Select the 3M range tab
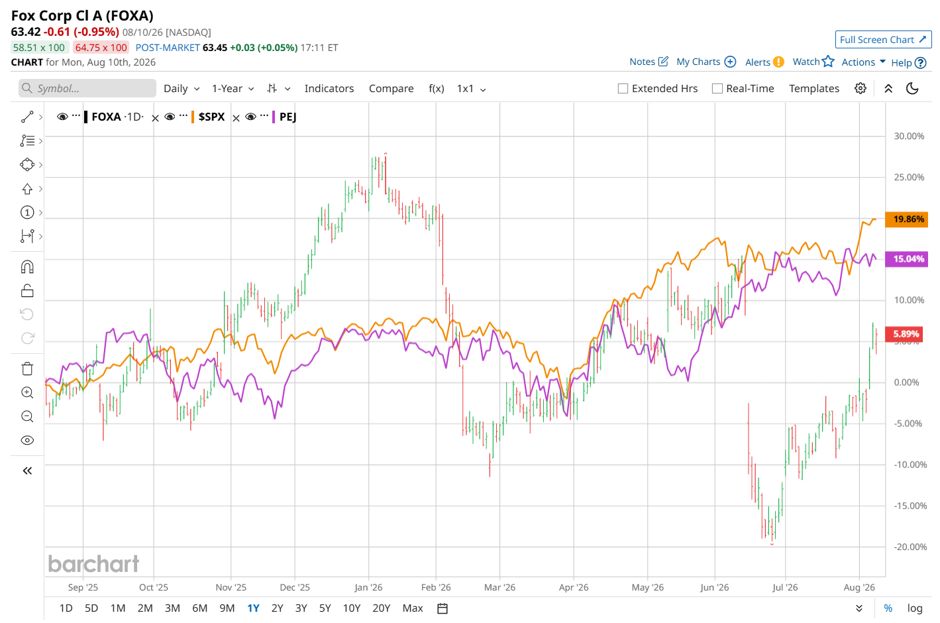 point(173,608)
